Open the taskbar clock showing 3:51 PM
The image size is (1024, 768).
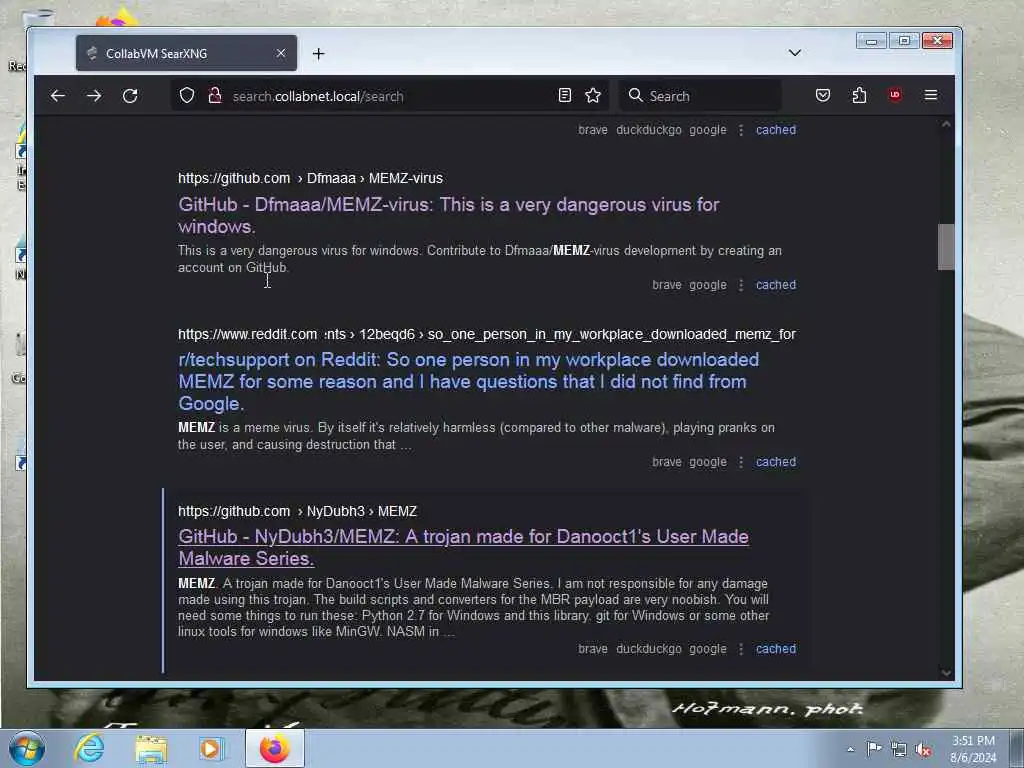click(x=973, y=749)
